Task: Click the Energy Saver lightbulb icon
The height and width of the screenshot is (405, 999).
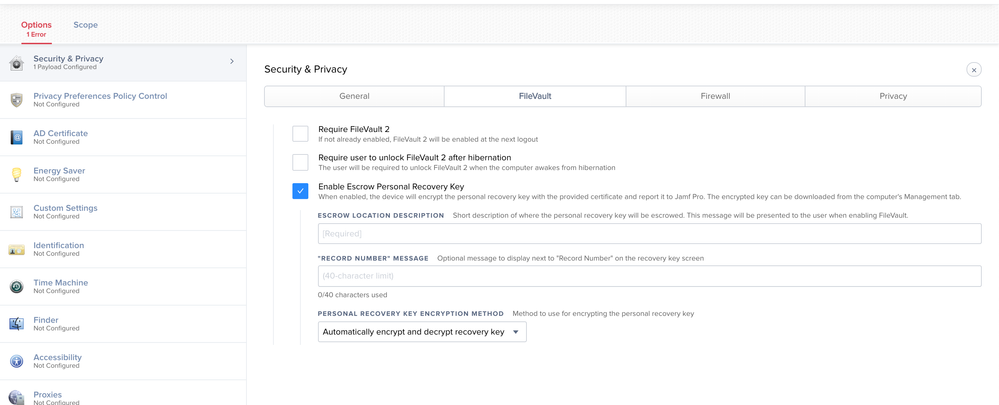Action: click(17, 174)
